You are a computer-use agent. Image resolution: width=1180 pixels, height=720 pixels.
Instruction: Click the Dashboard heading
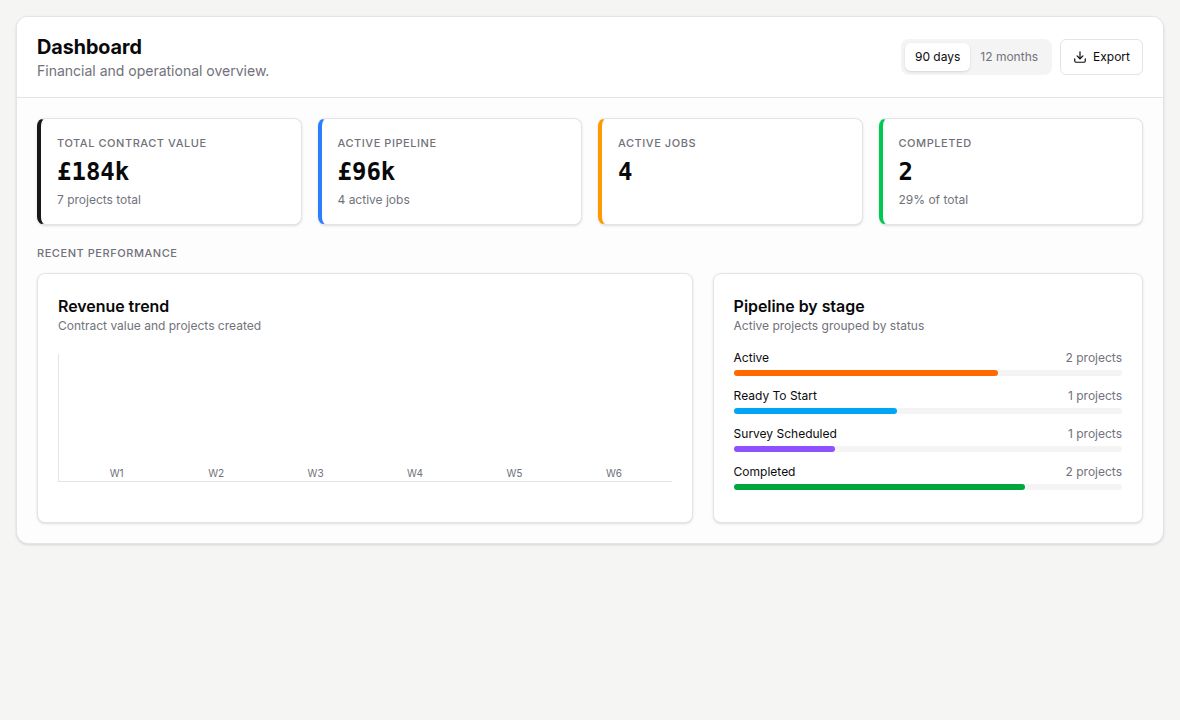[90, 47]
